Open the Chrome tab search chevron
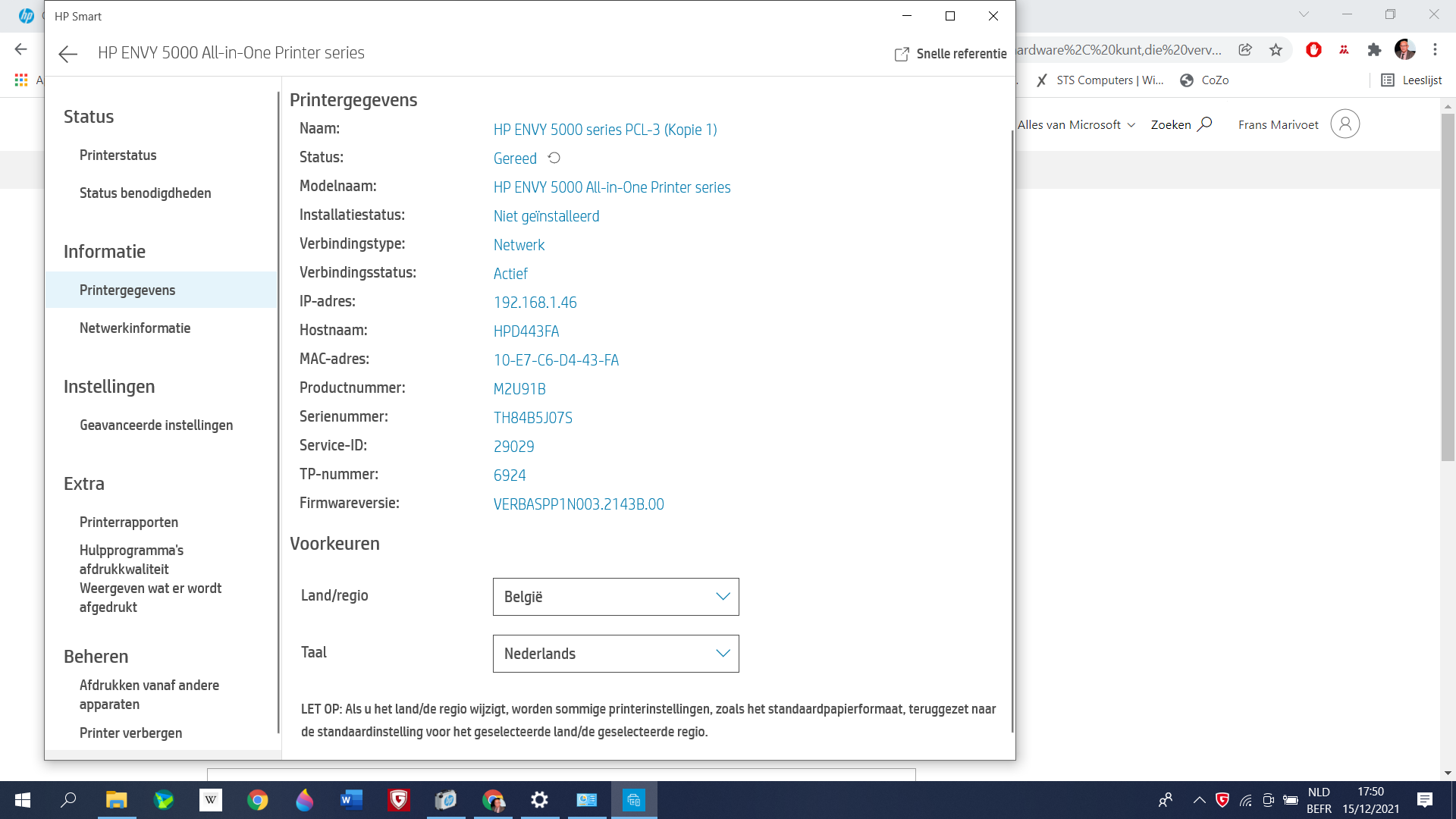Screen dimensions: 1456x819 point(1304,14)
